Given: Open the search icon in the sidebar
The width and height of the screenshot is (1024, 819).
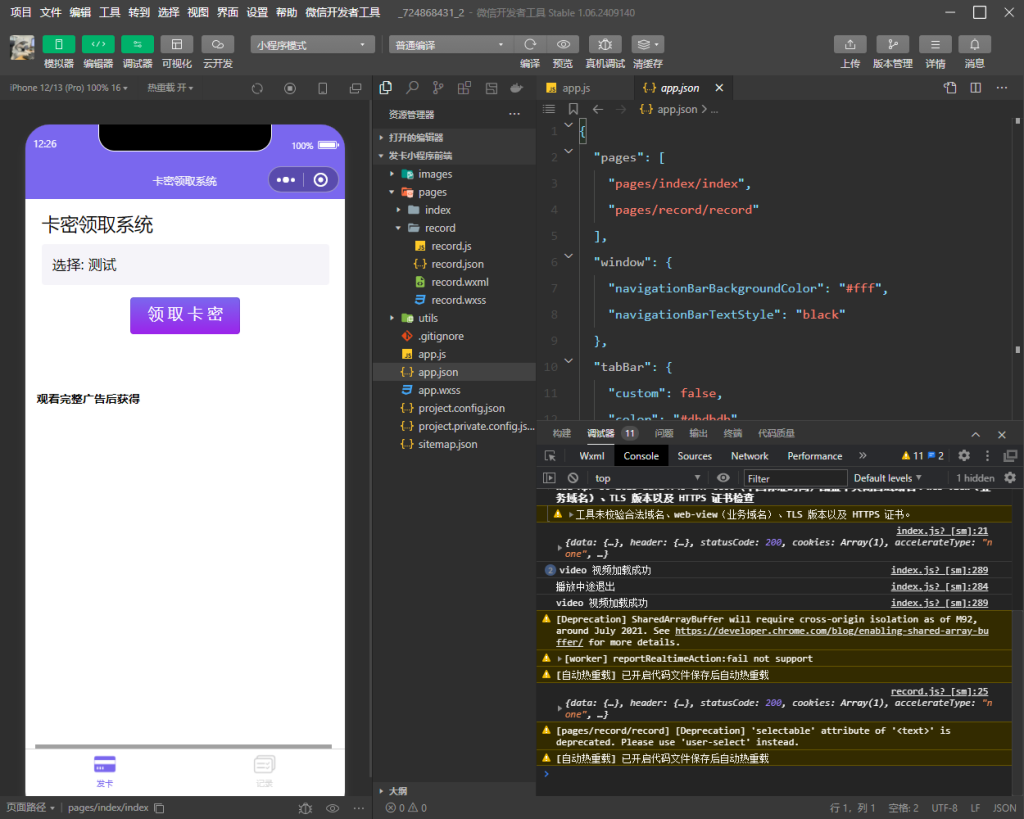Looking at the screenshot, I should [412, 88].
